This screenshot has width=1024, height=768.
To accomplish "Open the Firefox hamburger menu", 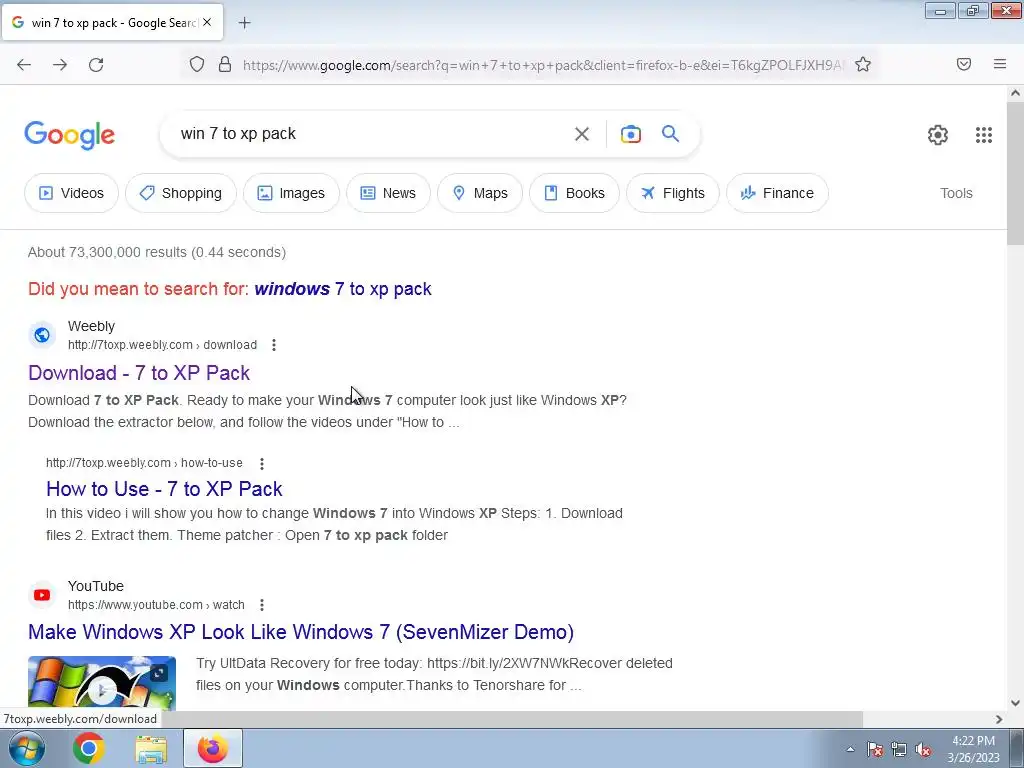I will [1000, 64].
